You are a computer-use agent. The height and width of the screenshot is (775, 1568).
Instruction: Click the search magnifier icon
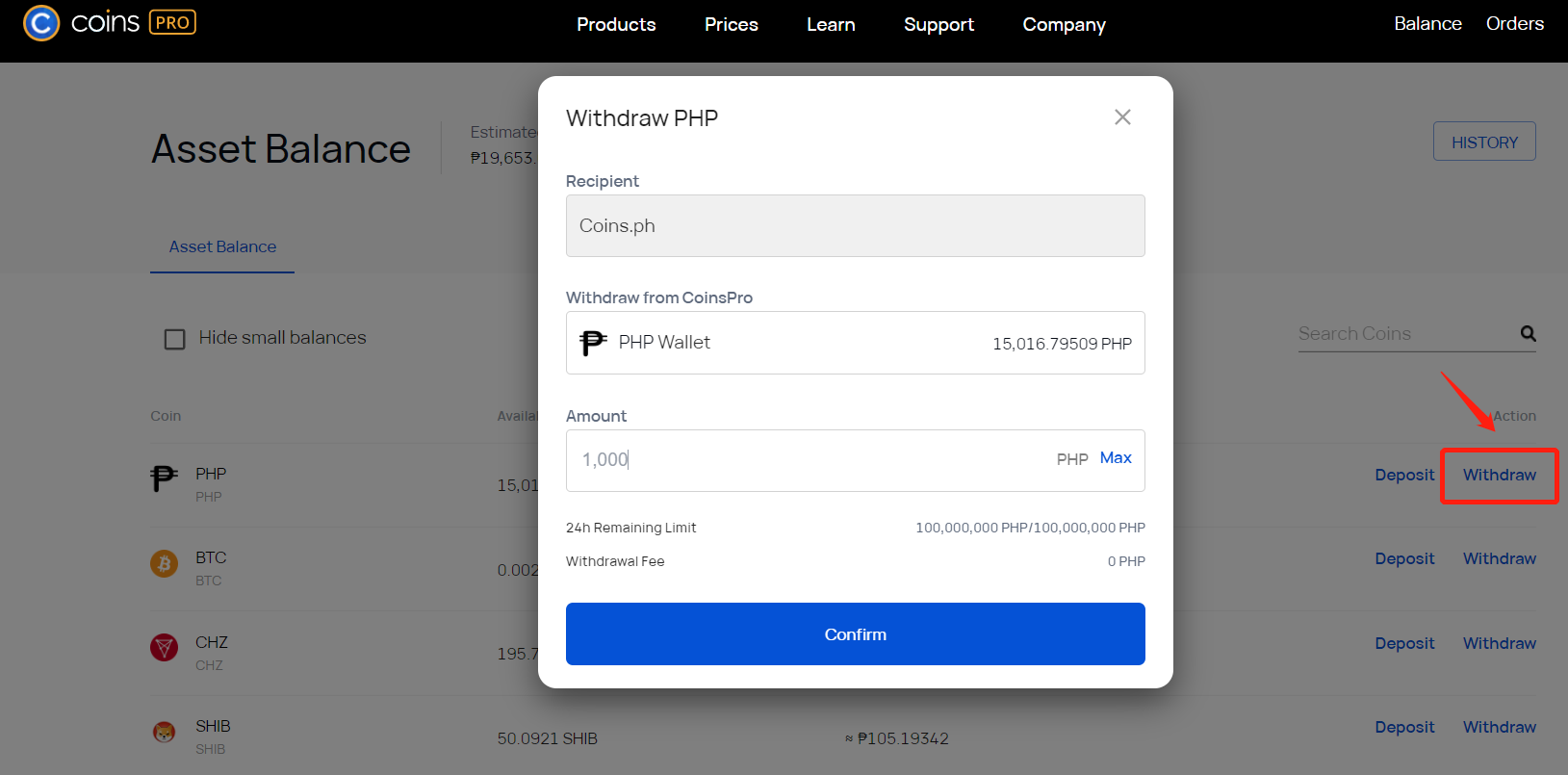[1528, 333]
